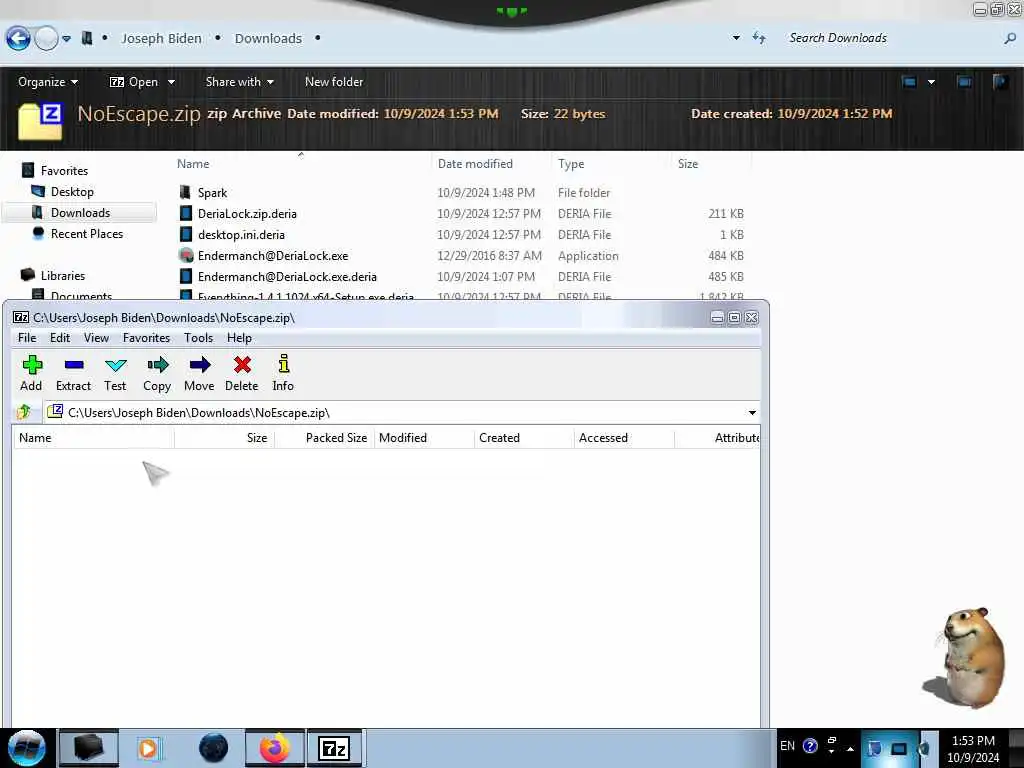Open the View menu in 7-Zip

pyautogui.click(x=96, y=338)
